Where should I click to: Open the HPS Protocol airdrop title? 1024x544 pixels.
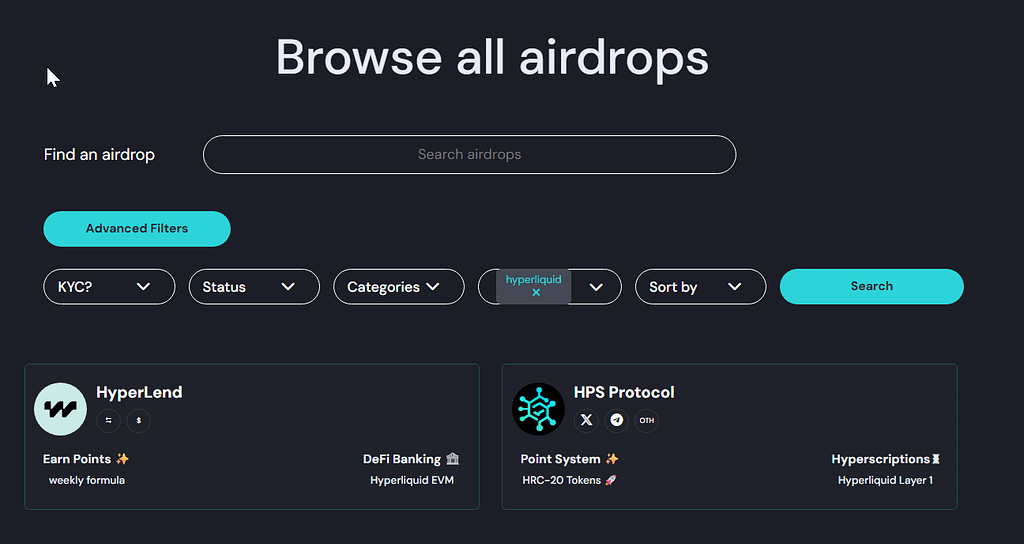coord(624,392)
